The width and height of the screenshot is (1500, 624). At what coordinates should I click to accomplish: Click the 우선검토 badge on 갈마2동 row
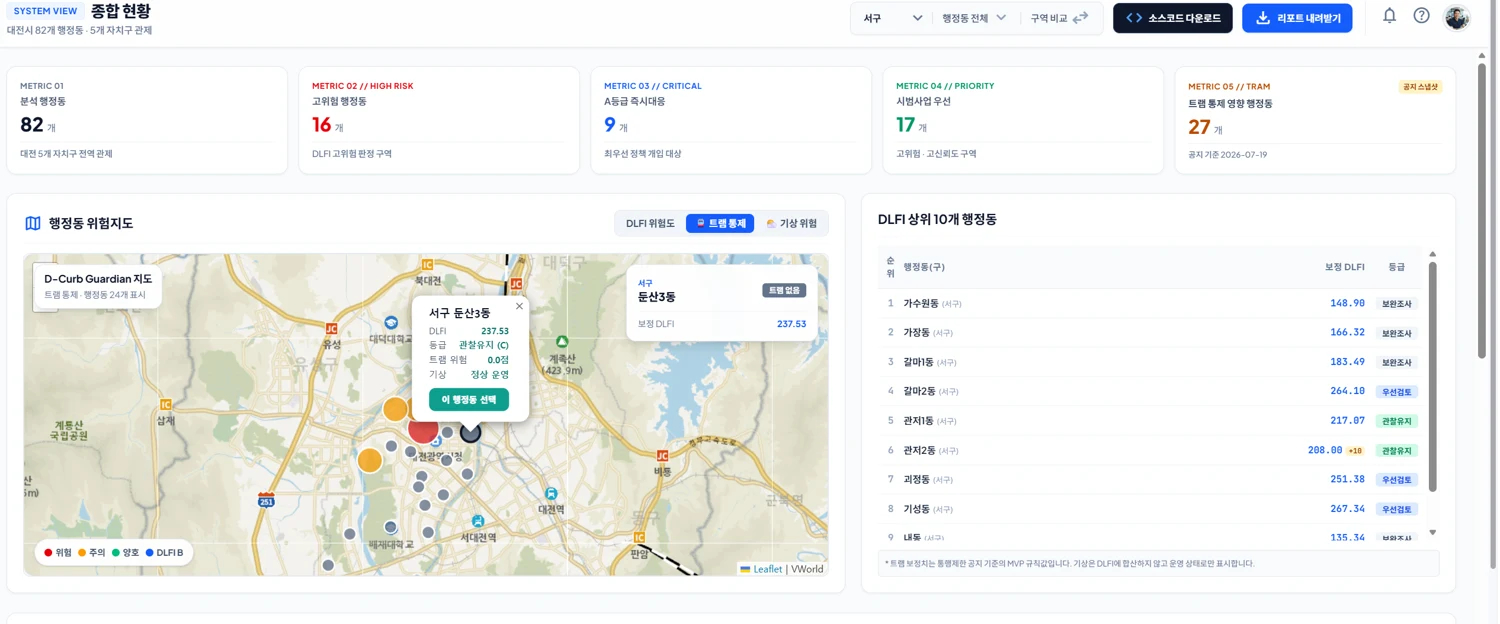[x=1396, y=392]
